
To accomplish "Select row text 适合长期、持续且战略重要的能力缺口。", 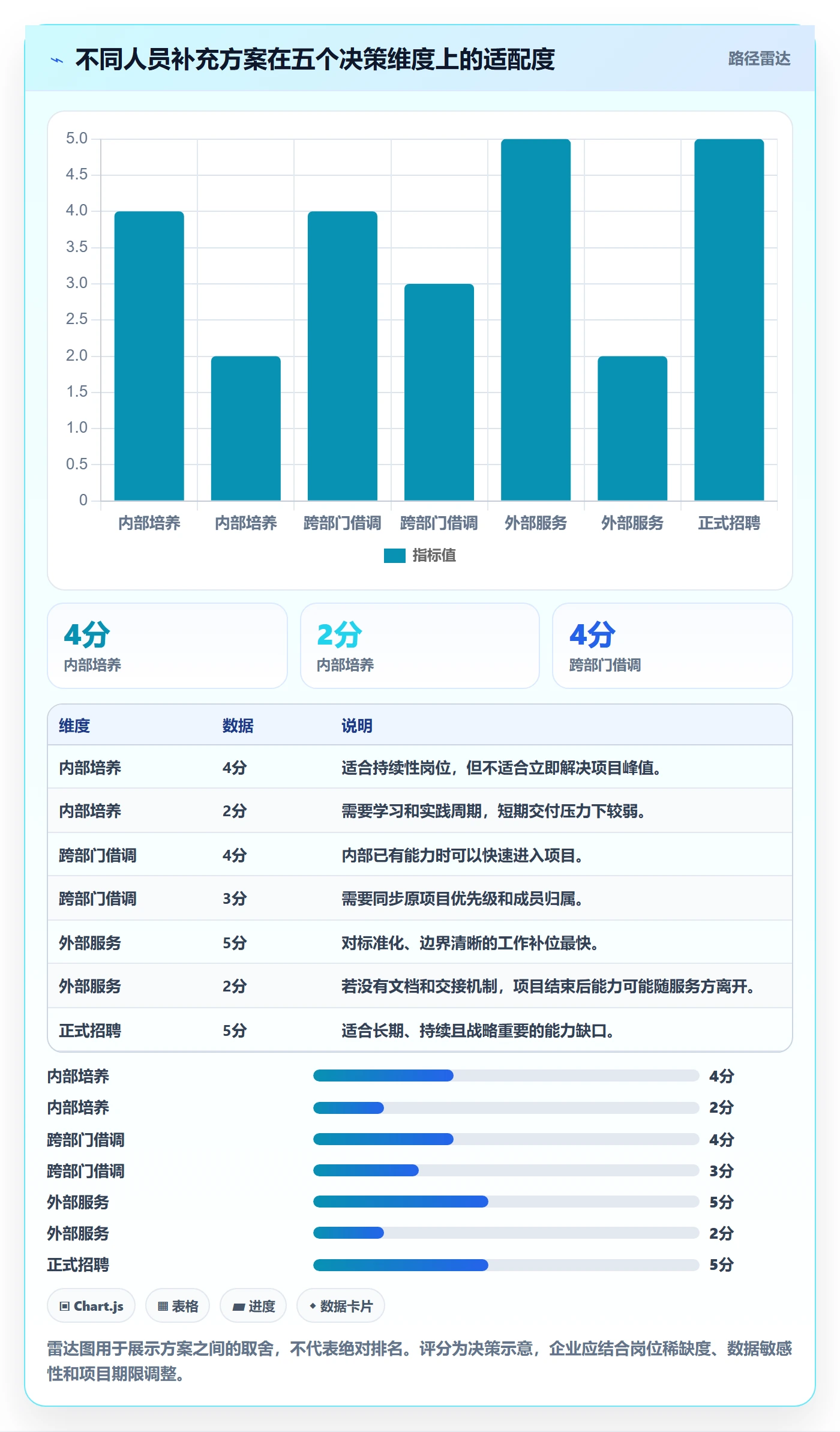I will point(478,1031).
